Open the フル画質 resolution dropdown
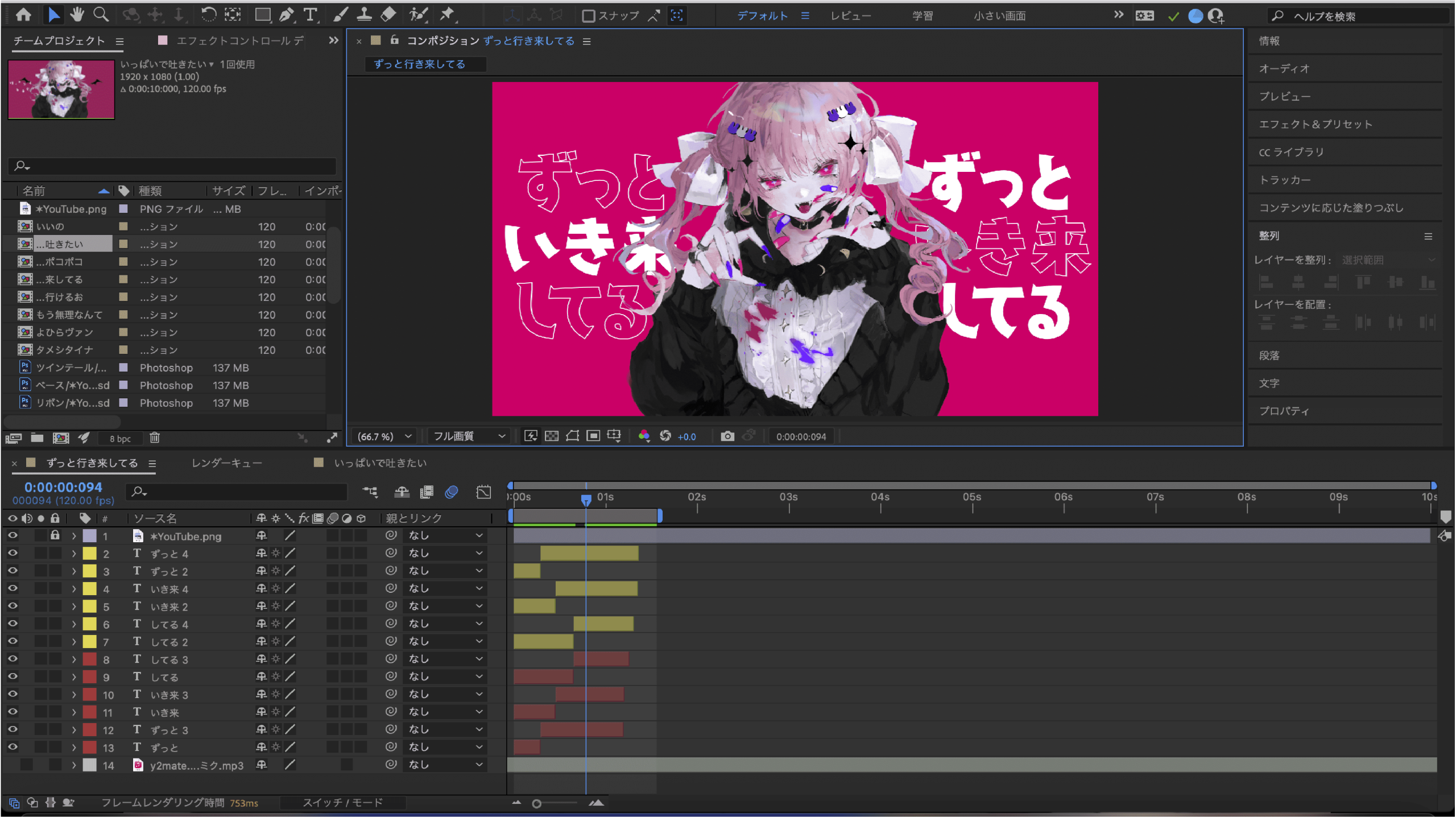Screen dimensions: 1456x817 click(469, 436)
